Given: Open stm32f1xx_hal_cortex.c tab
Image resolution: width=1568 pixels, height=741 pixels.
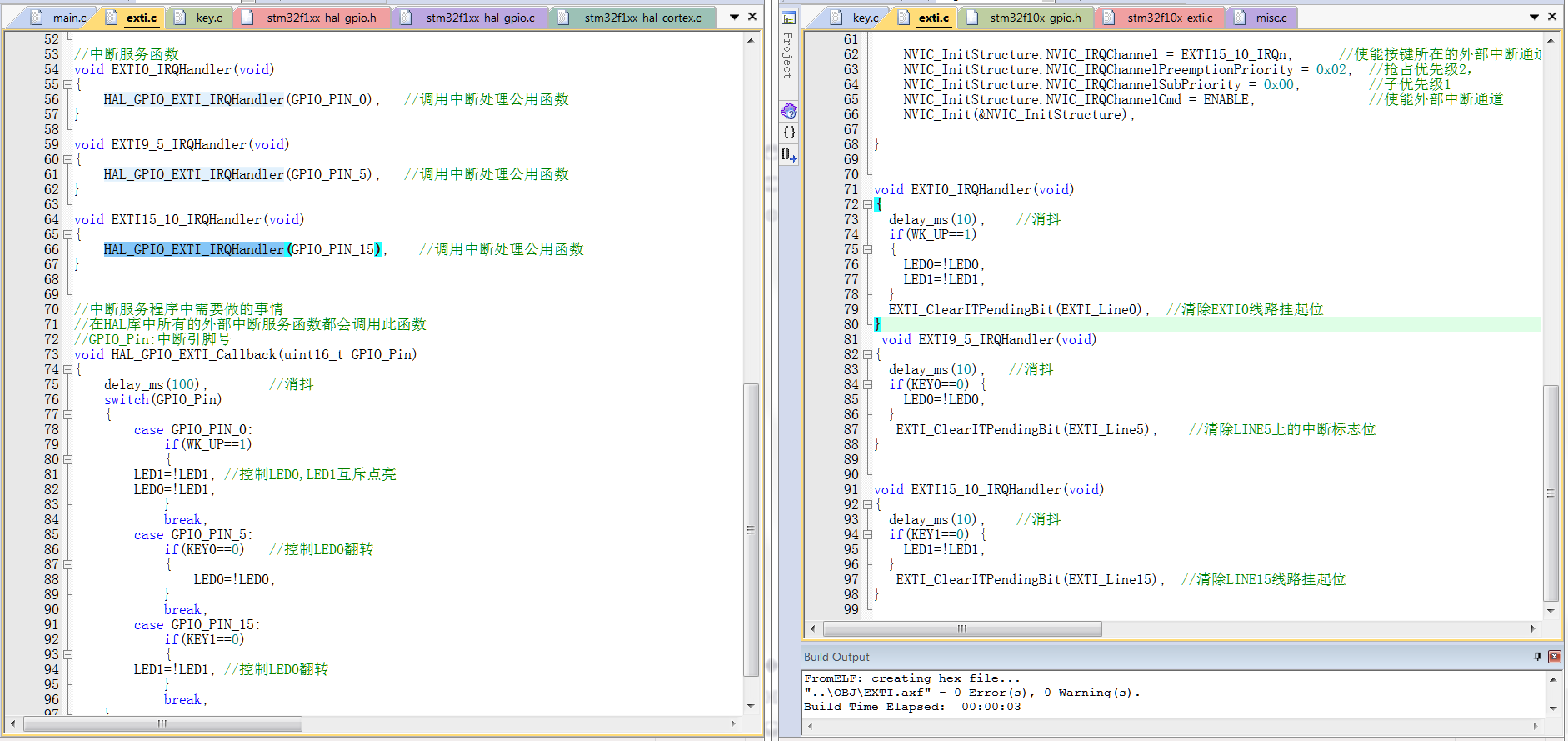Looking at the screenshot, I should pyautogui.click(x=632, y=18).
